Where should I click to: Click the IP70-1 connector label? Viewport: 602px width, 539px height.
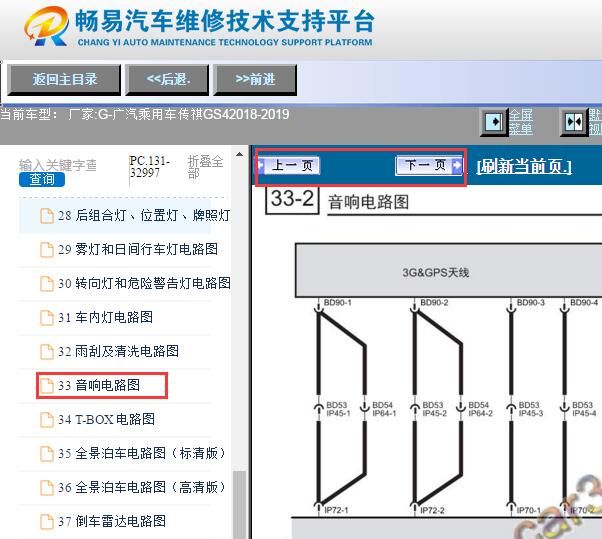coord(529,510)
